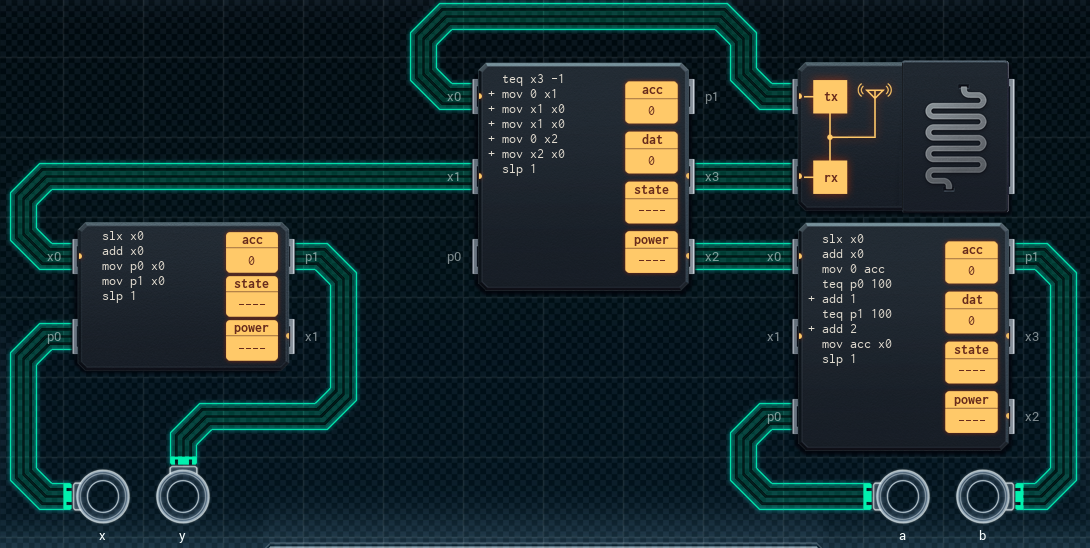Click the round connector labeled x
This screenshot has height=548, width=1090.
(102, 495)
